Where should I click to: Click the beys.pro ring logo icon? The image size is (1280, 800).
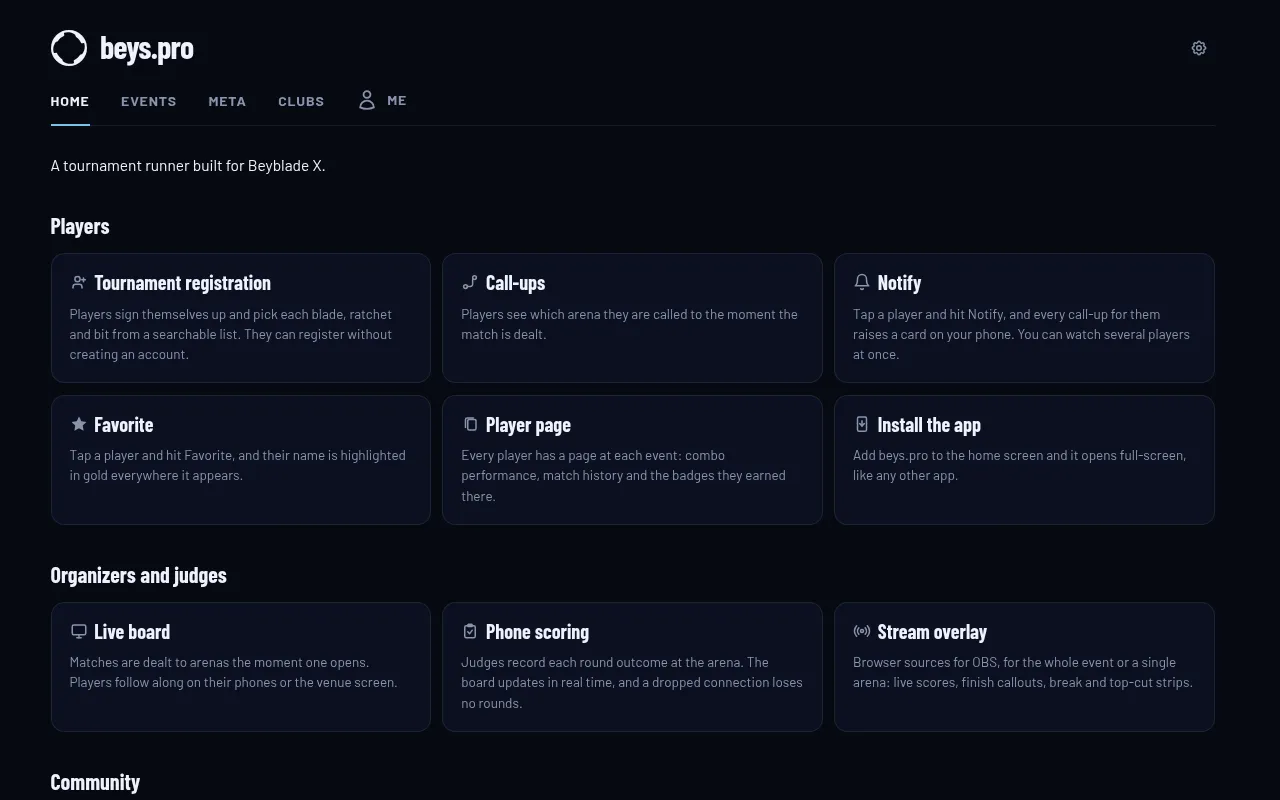(x=69, y=48)
